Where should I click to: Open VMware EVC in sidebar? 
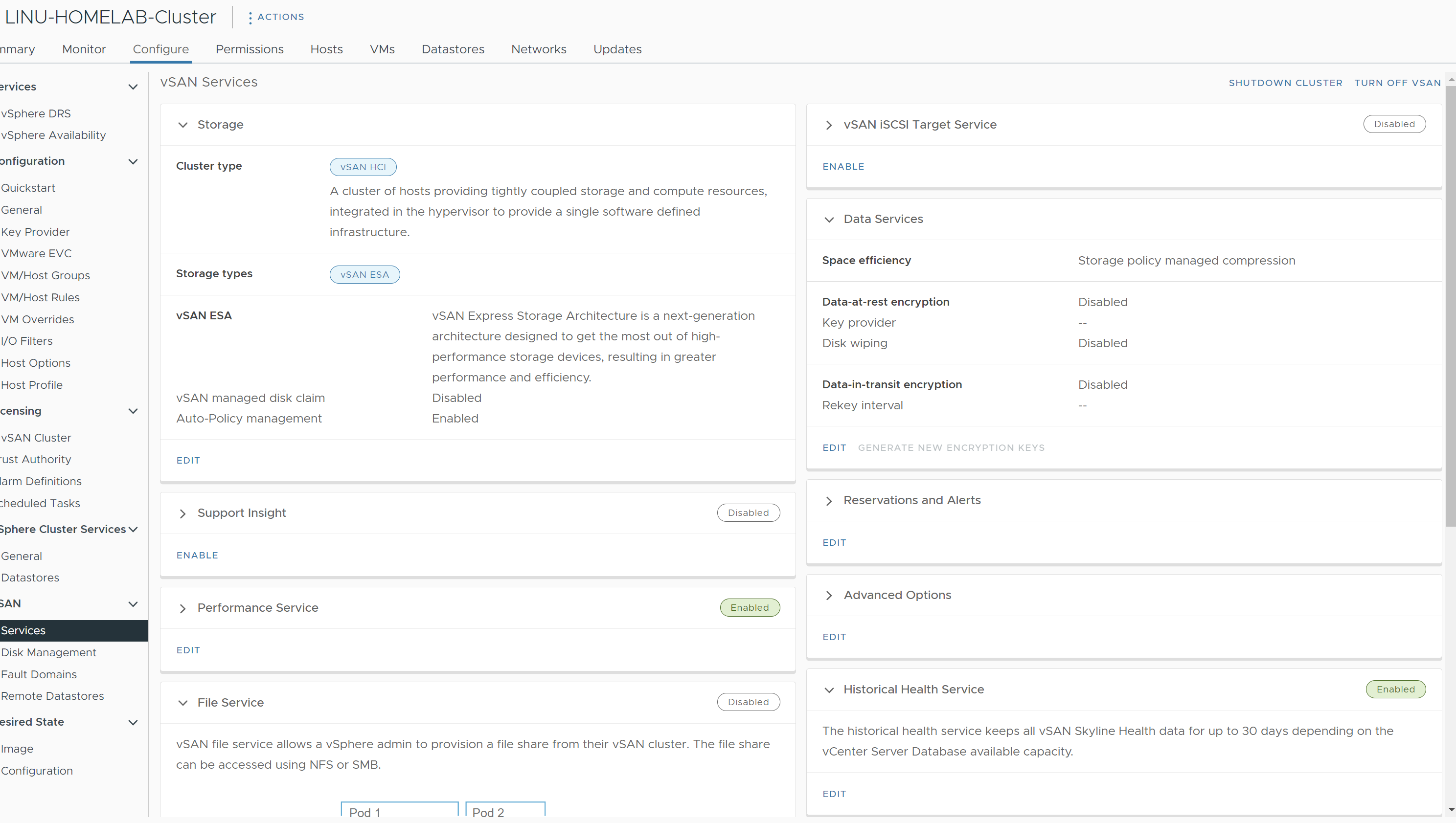pos(36,253)
